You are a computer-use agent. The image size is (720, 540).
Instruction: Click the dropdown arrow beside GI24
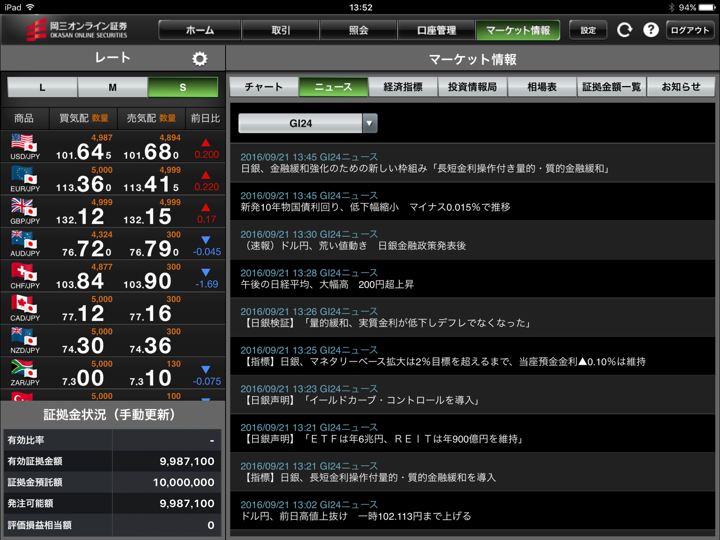[x=370, y=123]
